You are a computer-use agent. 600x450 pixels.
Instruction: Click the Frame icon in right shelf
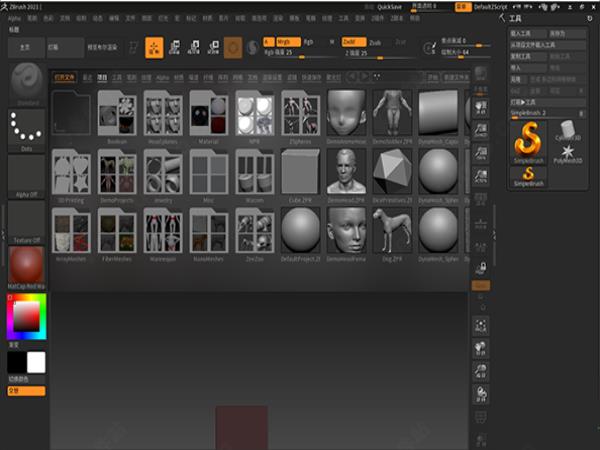(x=481, y=326)
